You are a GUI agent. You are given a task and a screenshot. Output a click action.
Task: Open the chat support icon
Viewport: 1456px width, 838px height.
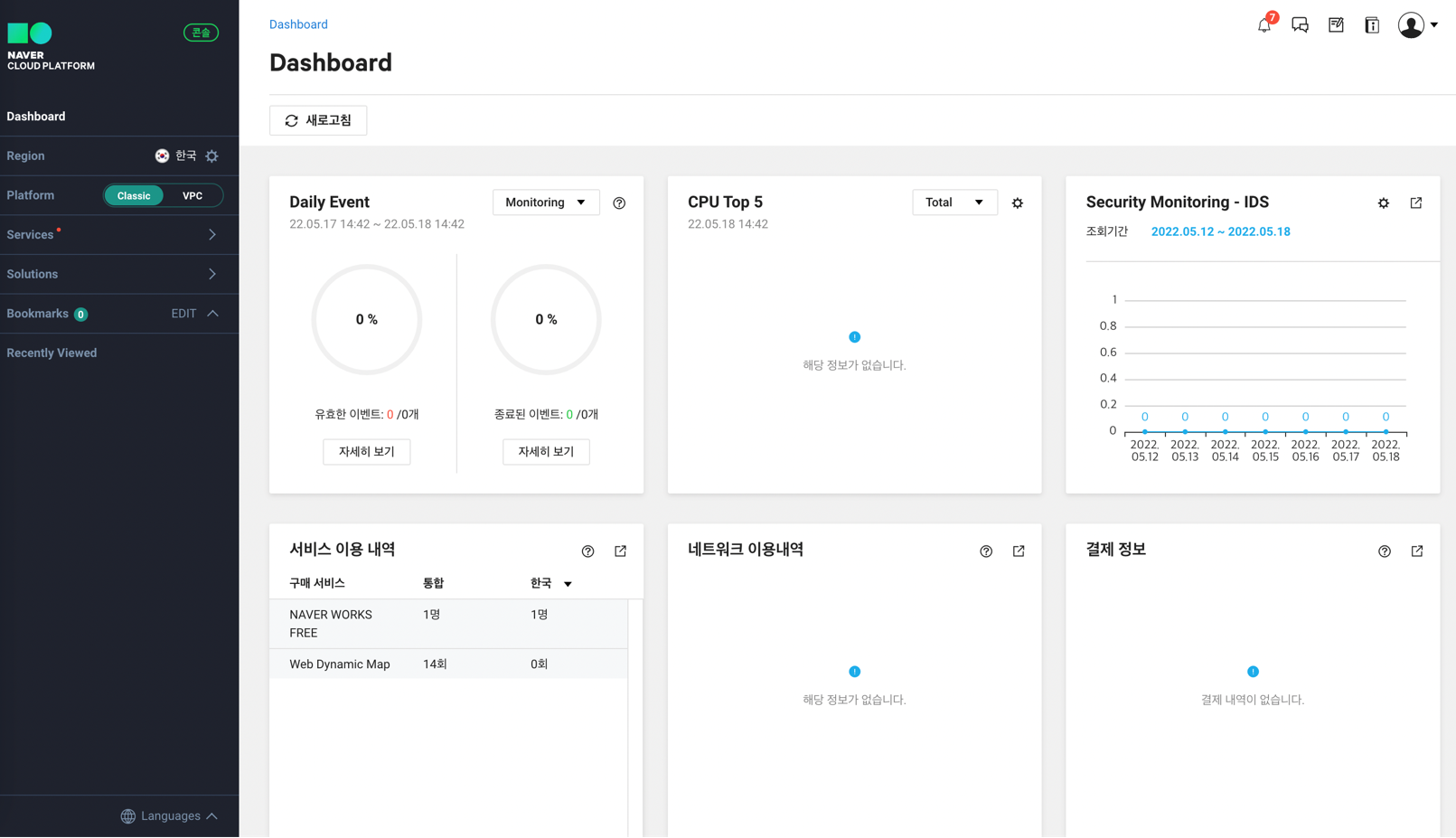click(1300, 25)
